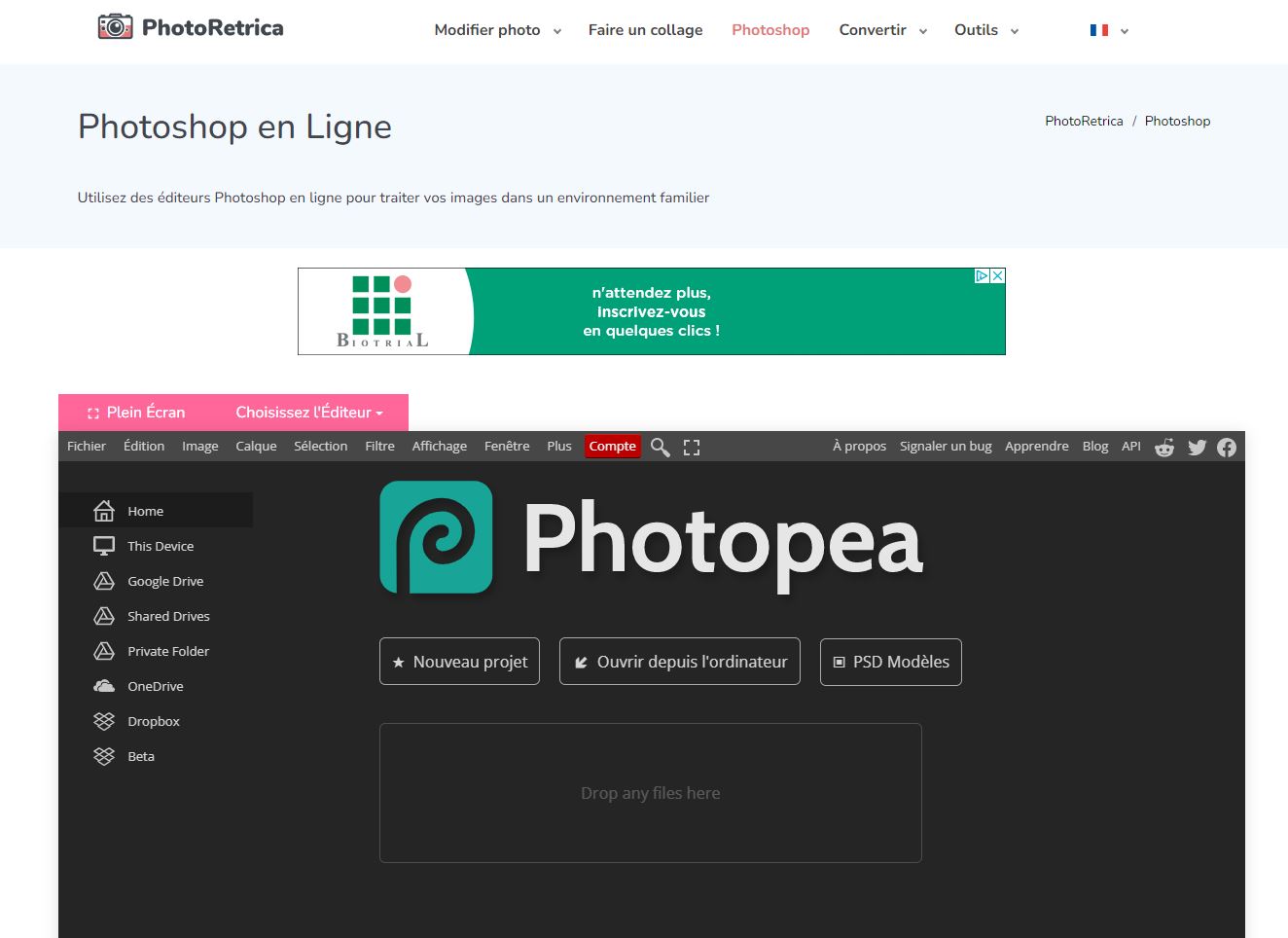1288x938 pixels.
Task: Open the Filtre menu in Photopea
Action: [379, 447]
